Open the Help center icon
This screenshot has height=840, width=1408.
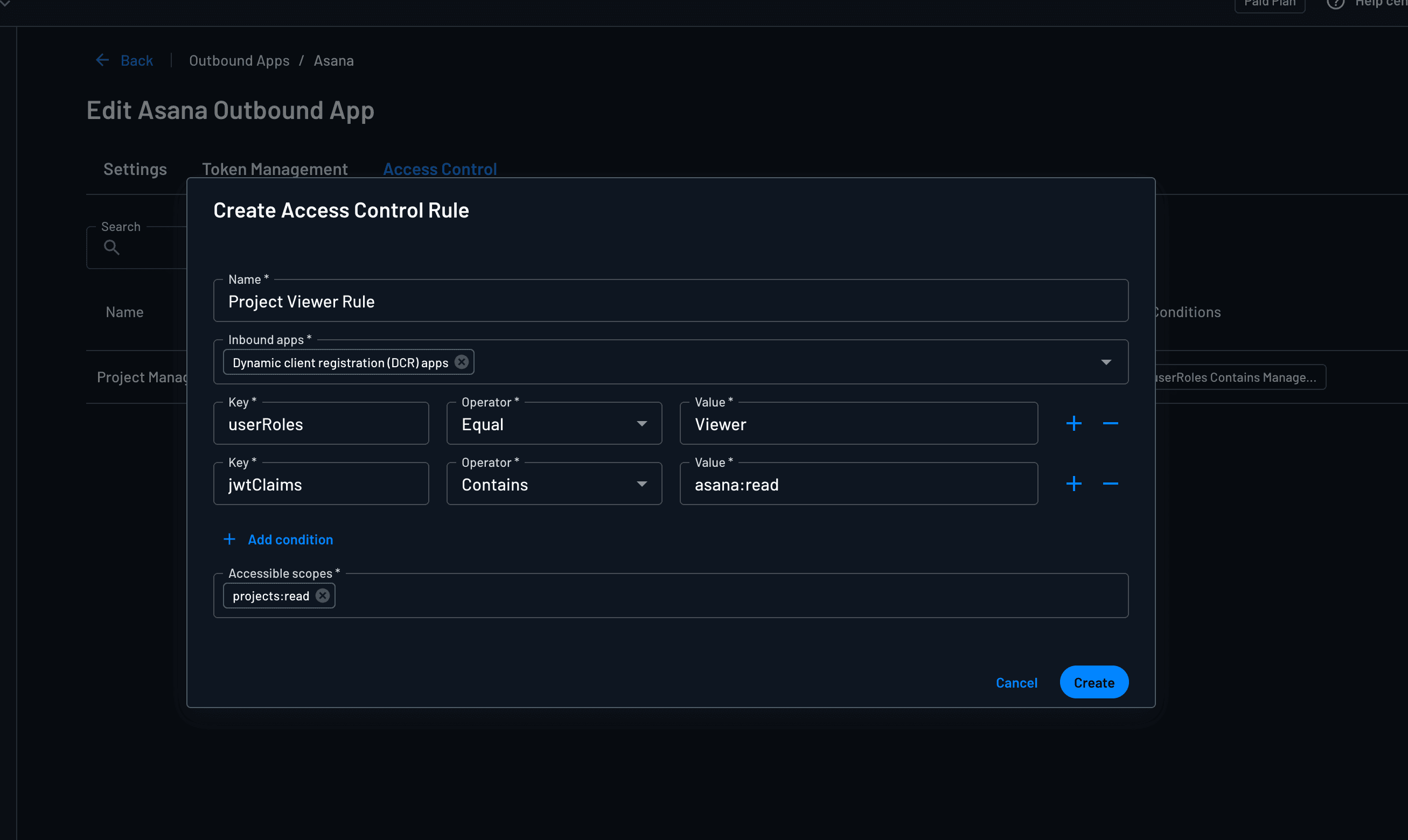click(1335, 3)
